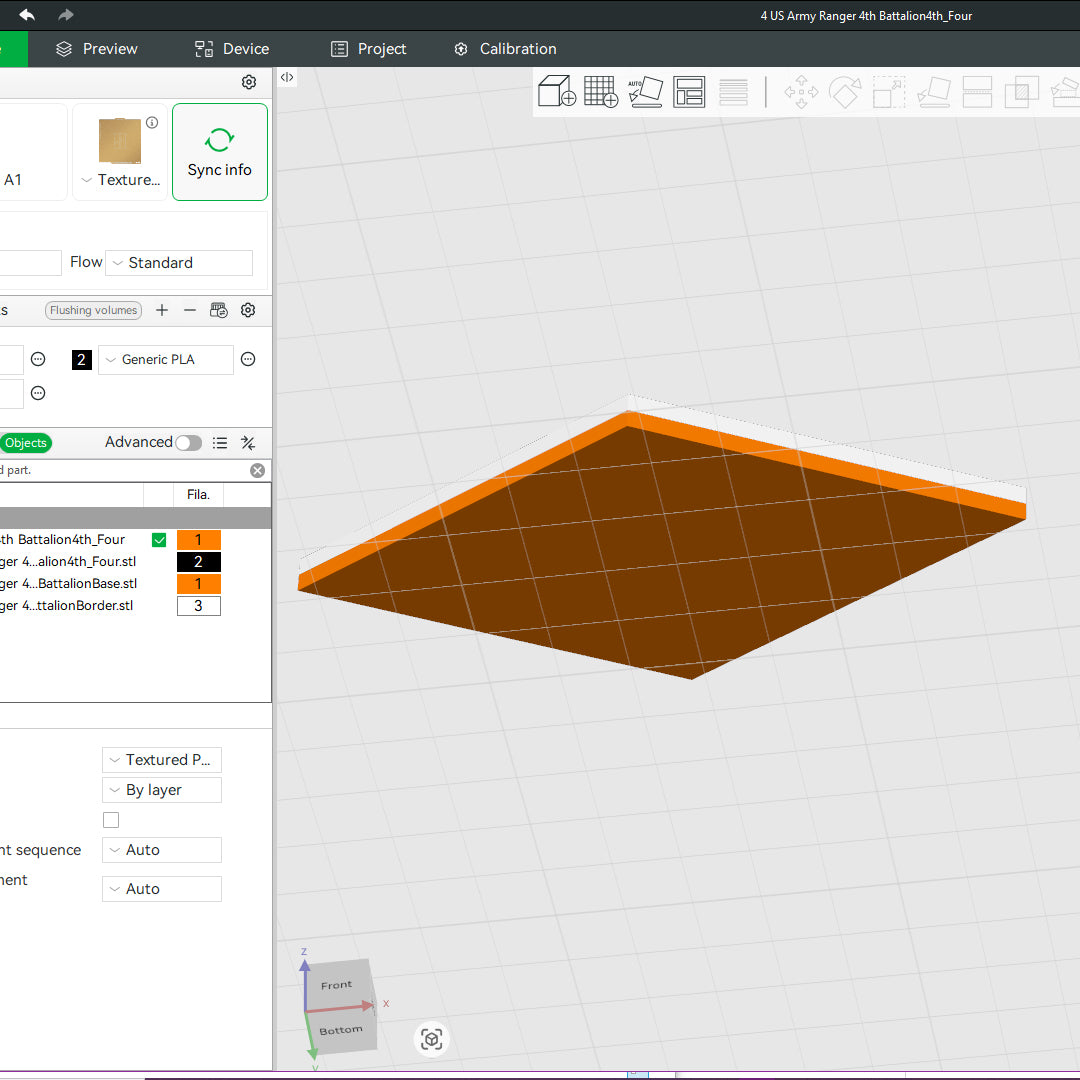The height and width of the screenshot is (1080, 1080).
Task: Click the Add plate icon
Action: (x=601, y=91)
